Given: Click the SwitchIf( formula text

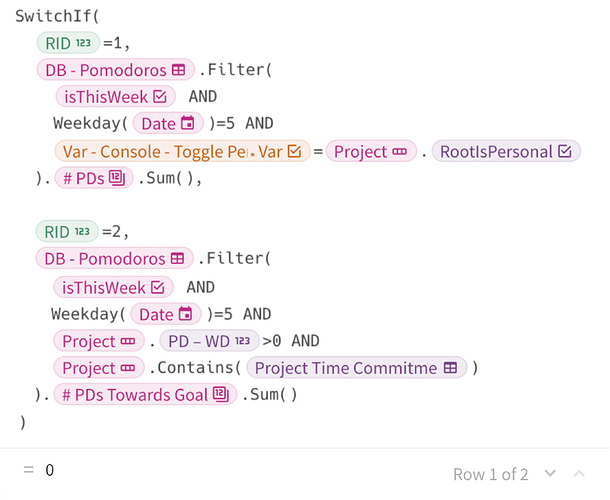Looking at the screenshot, I should (x=57, y=16).
